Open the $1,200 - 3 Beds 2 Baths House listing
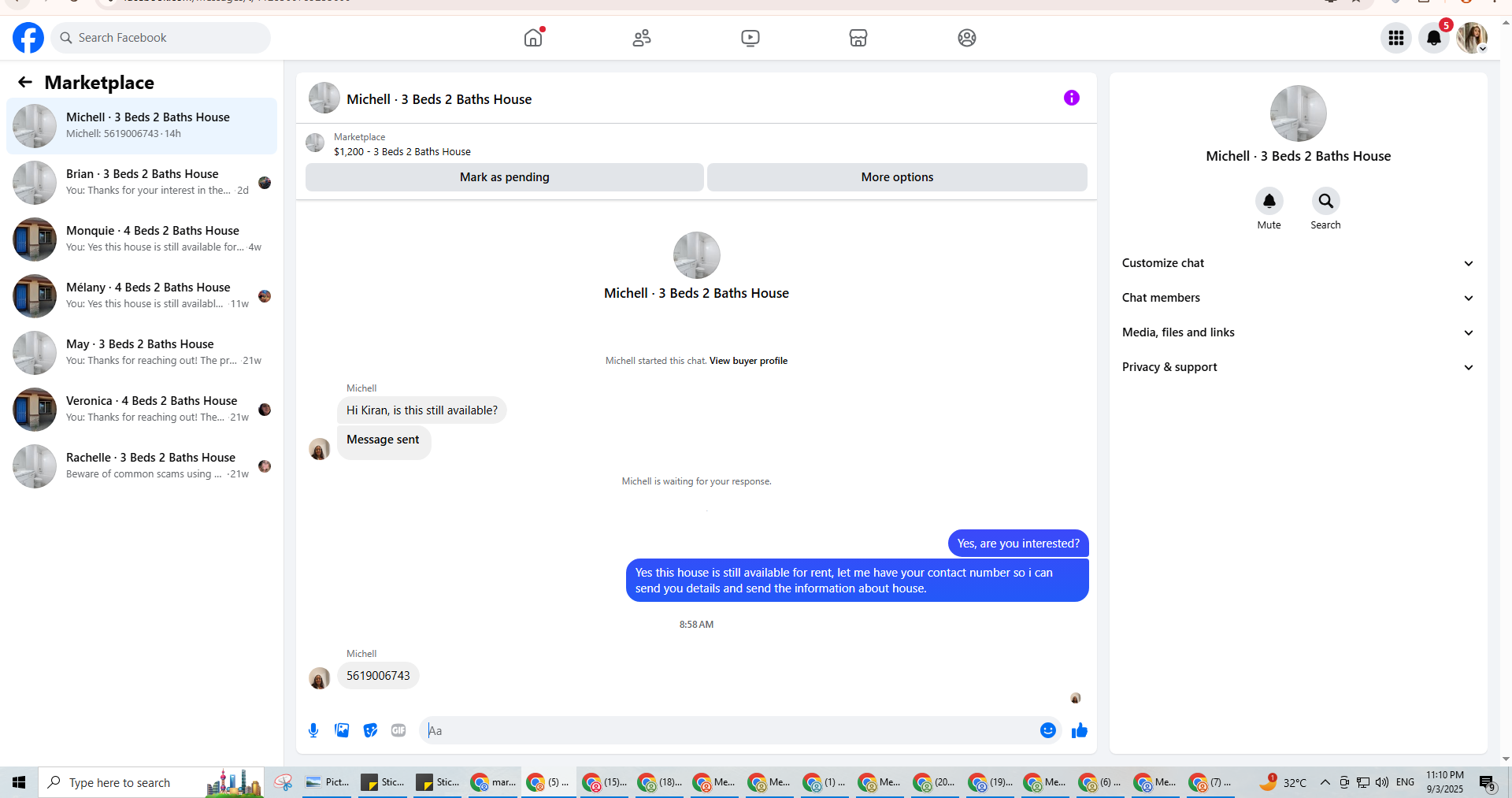1512x798 pixels. (402, 152)
